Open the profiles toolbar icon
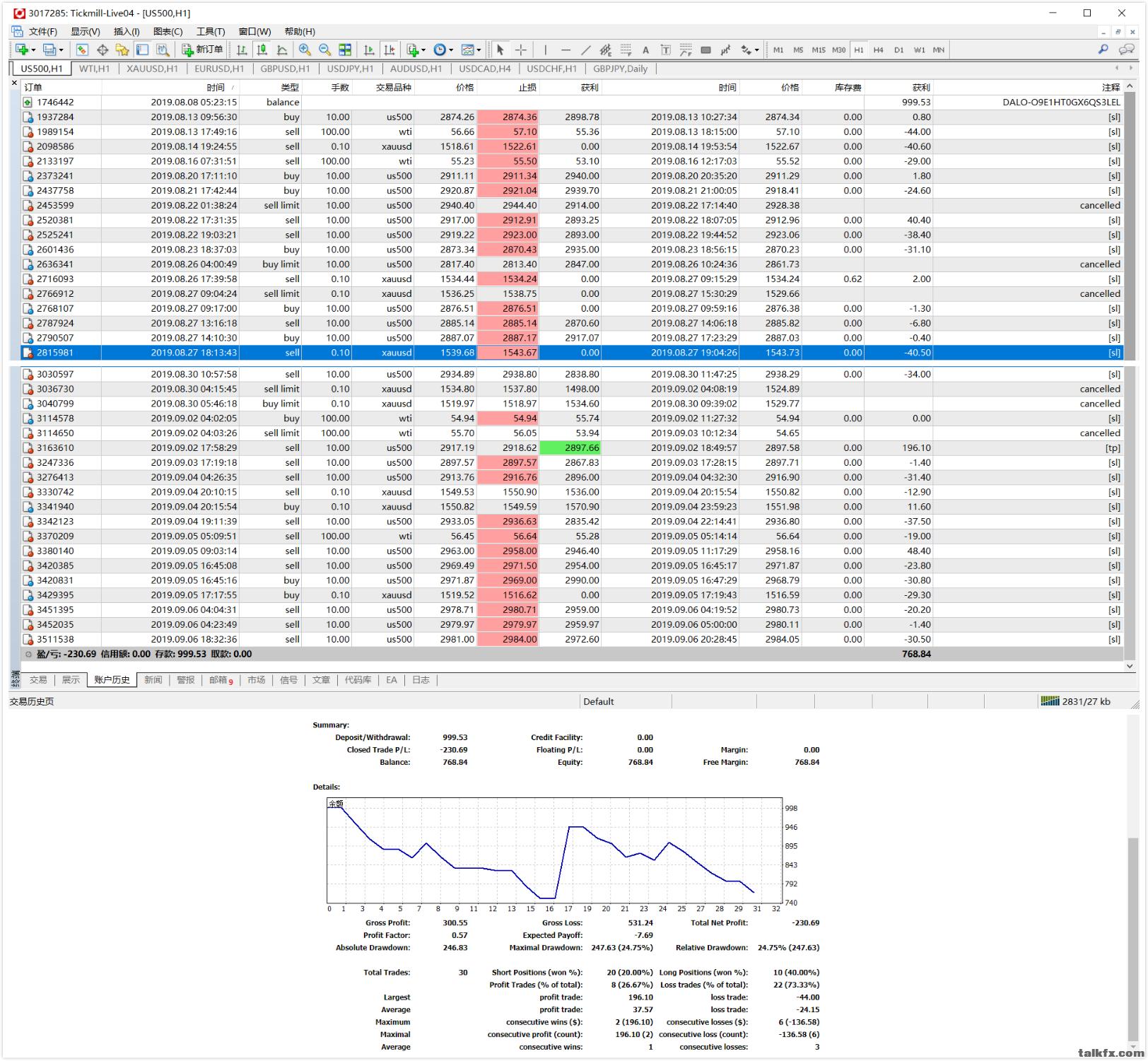 49,49
